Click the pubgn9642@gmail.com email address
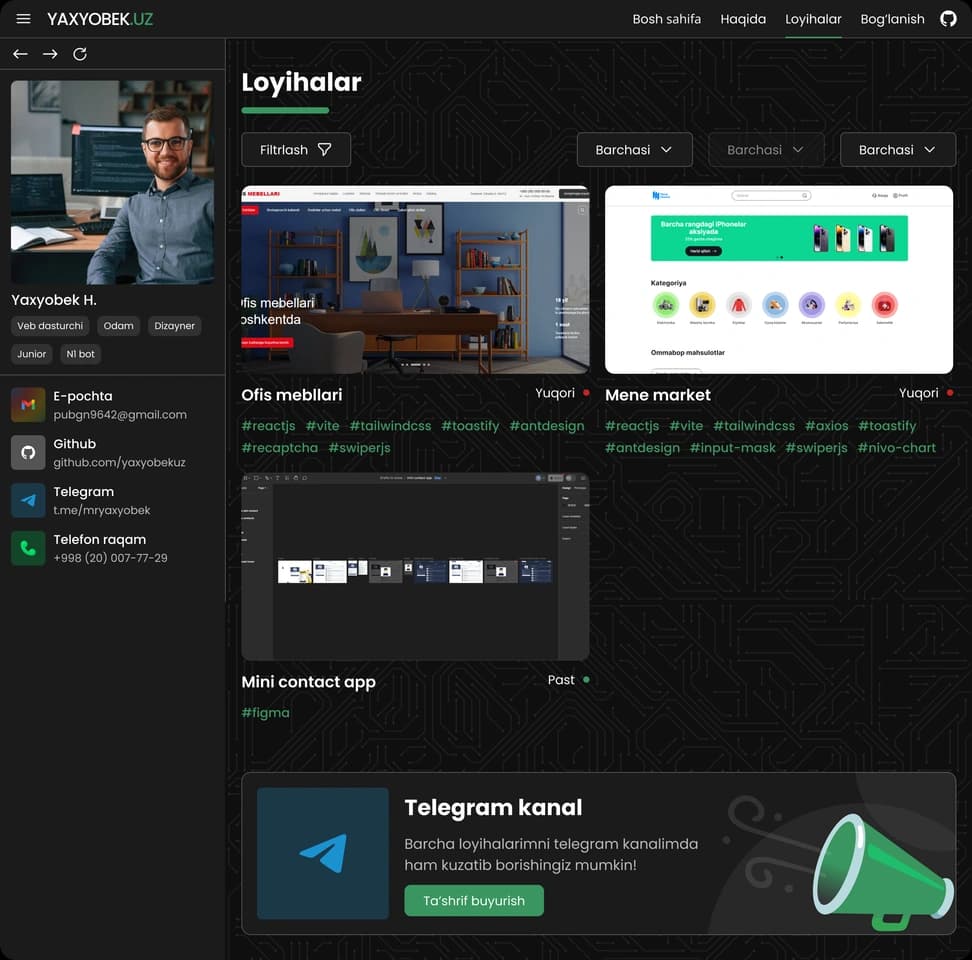Screen dimensions: 972x960 [120, 415]
